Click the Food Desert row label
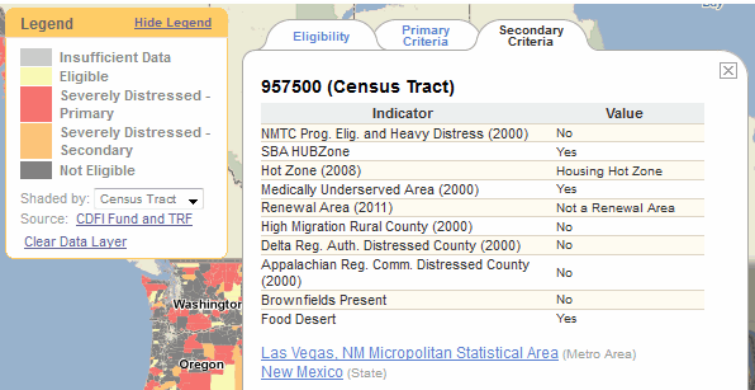The image size is (755, 390). point(299,319)
